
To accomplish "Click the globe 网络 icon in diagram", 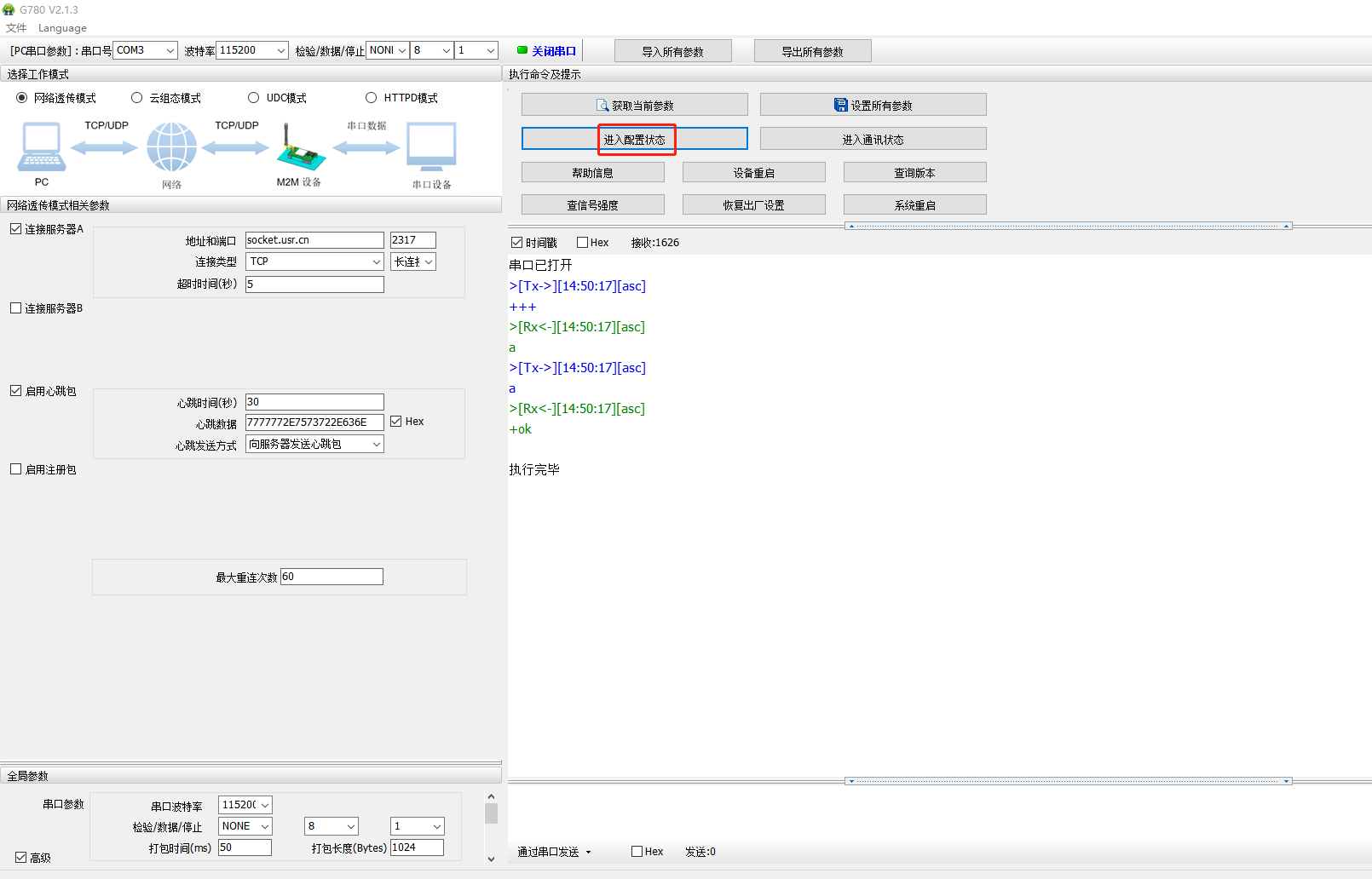I will click(171, 146).
